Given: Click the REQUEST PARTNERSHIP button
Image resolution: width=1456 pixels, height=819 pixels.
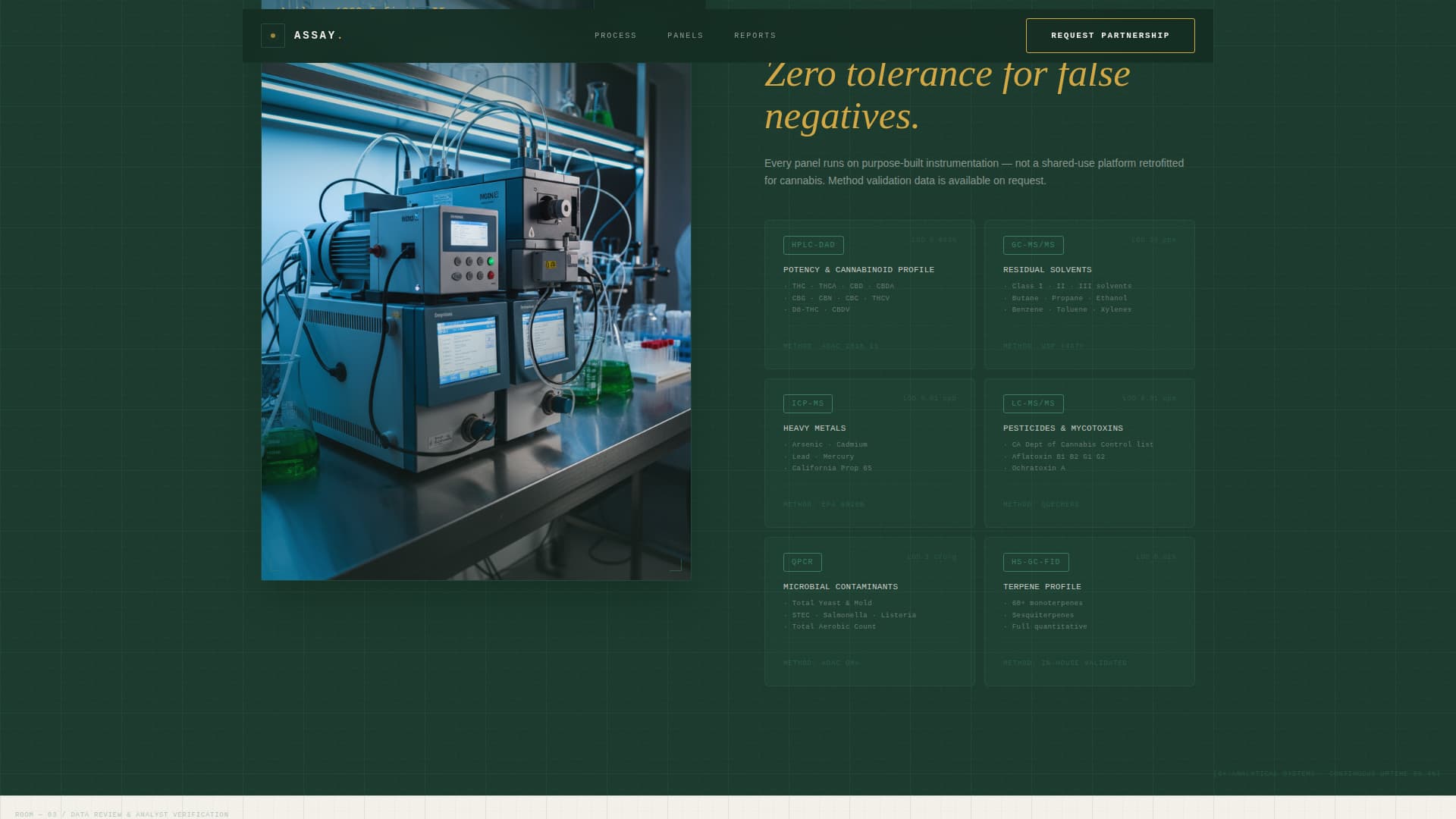Looking at the screenshot, I should click(1110, 35).
